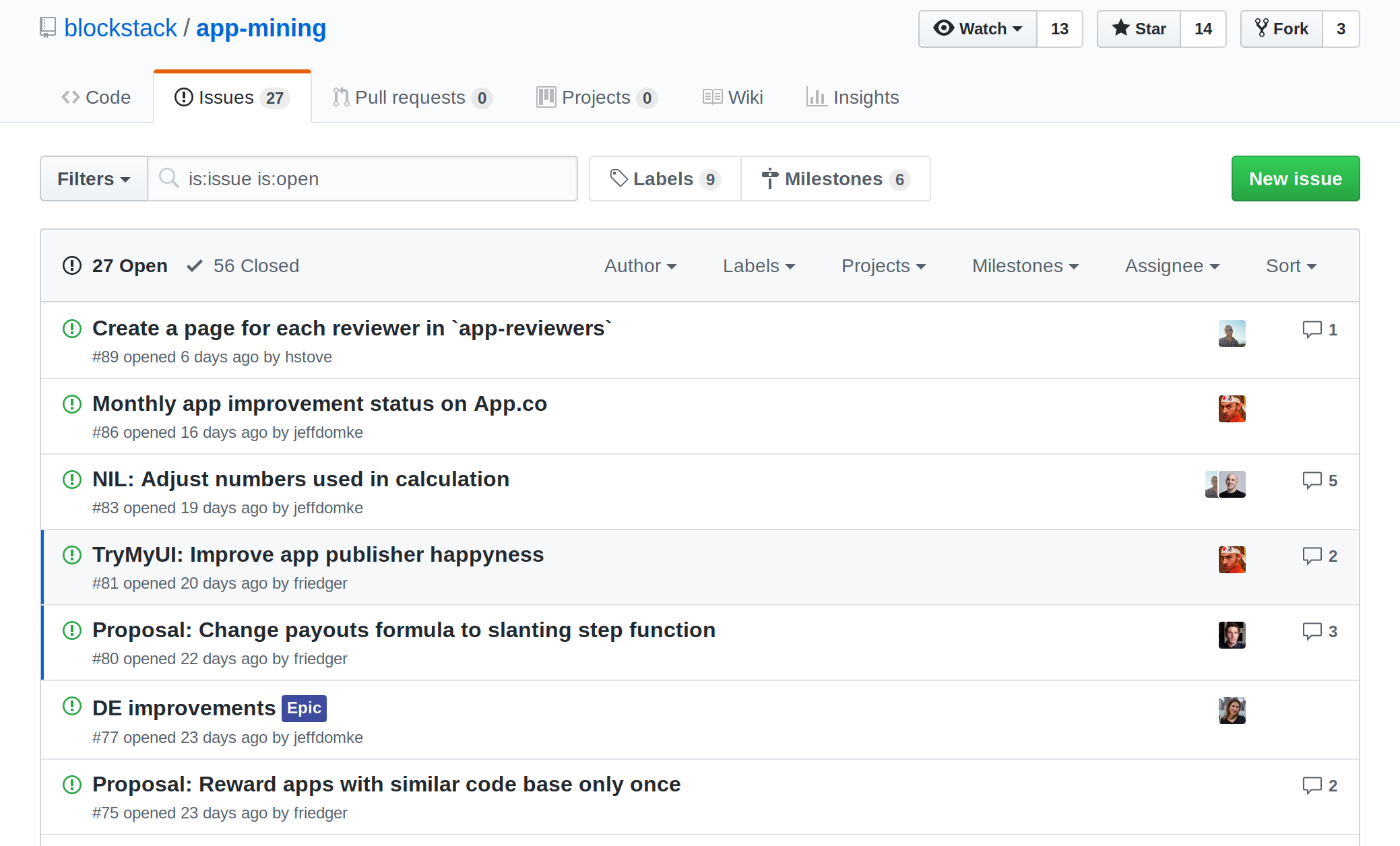Fork the app-mining repository
This screenshot has height=846, width=1400.
pos(1281,29)
